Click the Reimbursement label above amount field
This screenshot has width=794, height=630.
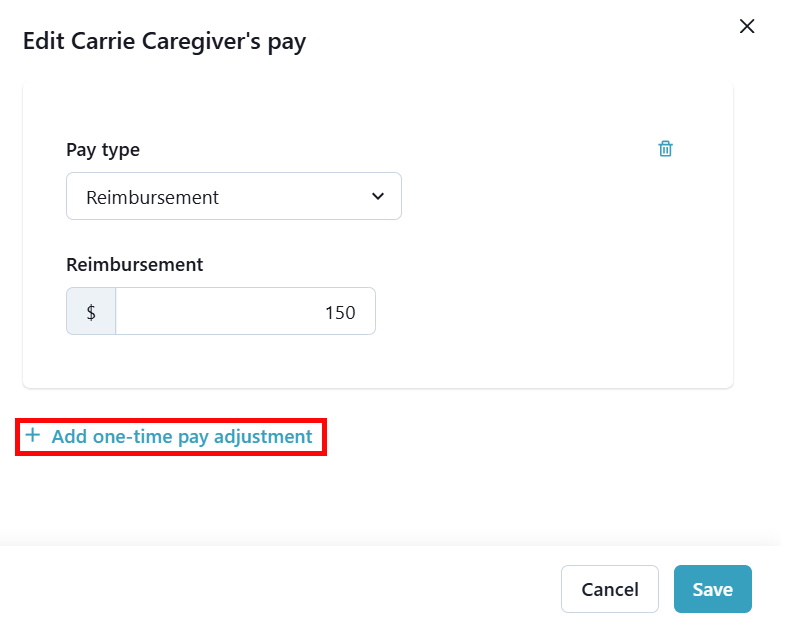pos(134,265)
